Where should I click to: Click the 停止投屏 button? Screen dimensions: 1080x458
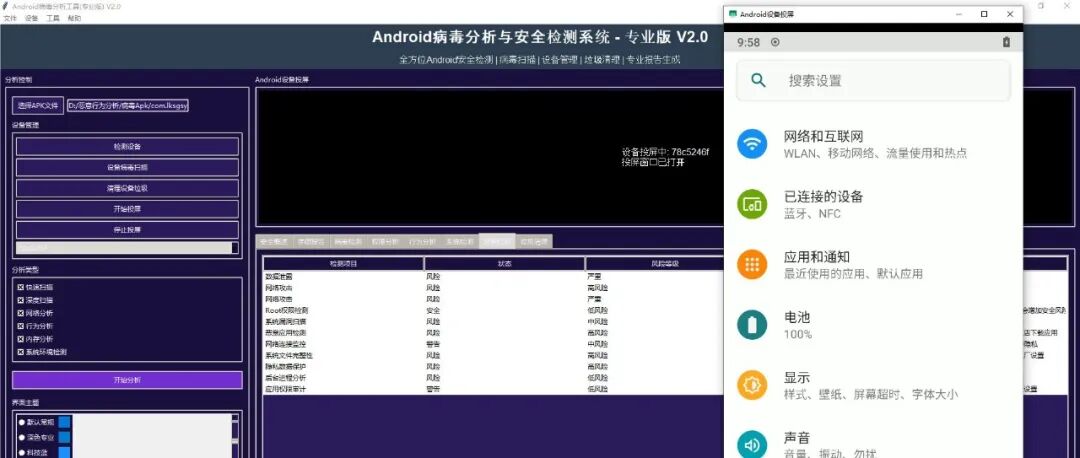click(127, 229)
